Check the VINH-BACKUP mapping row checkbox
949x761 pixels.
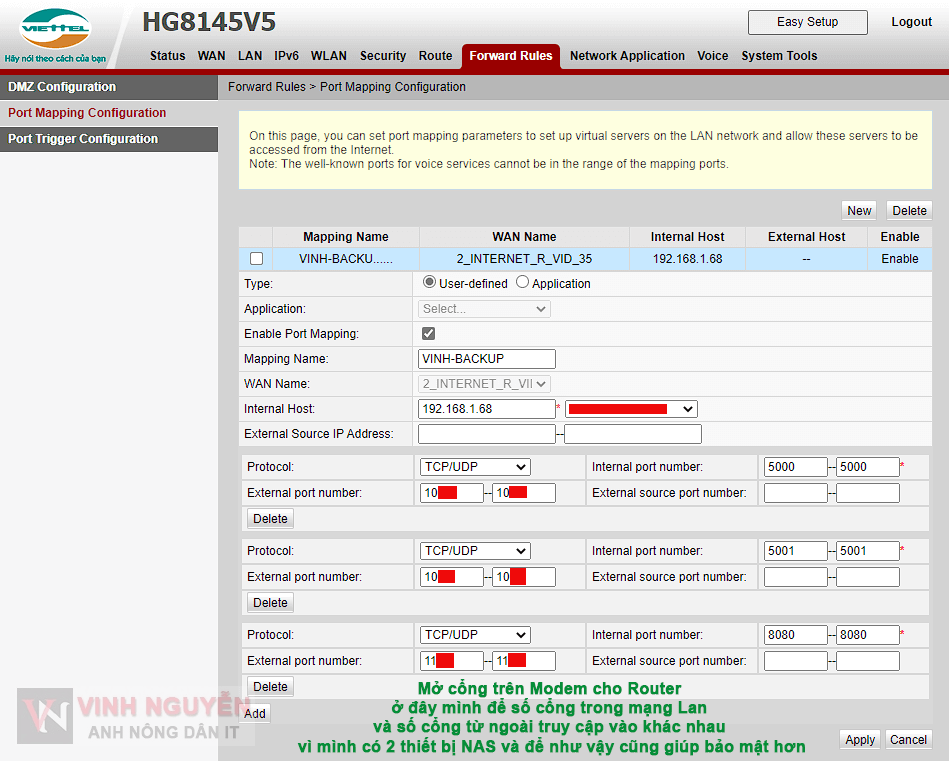coord(256,259)
